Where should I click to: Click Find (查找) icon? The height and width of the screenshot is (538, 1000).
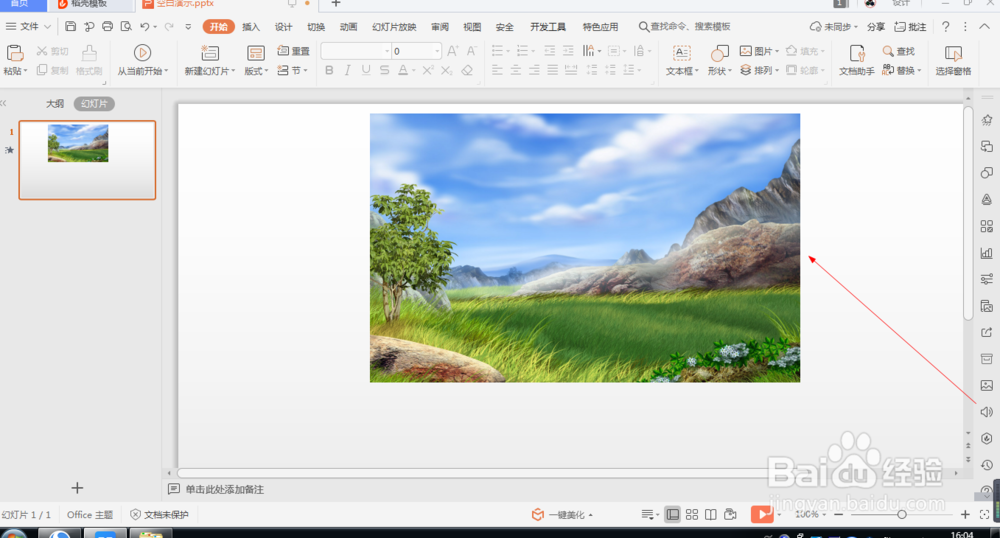tap(888, 51)
